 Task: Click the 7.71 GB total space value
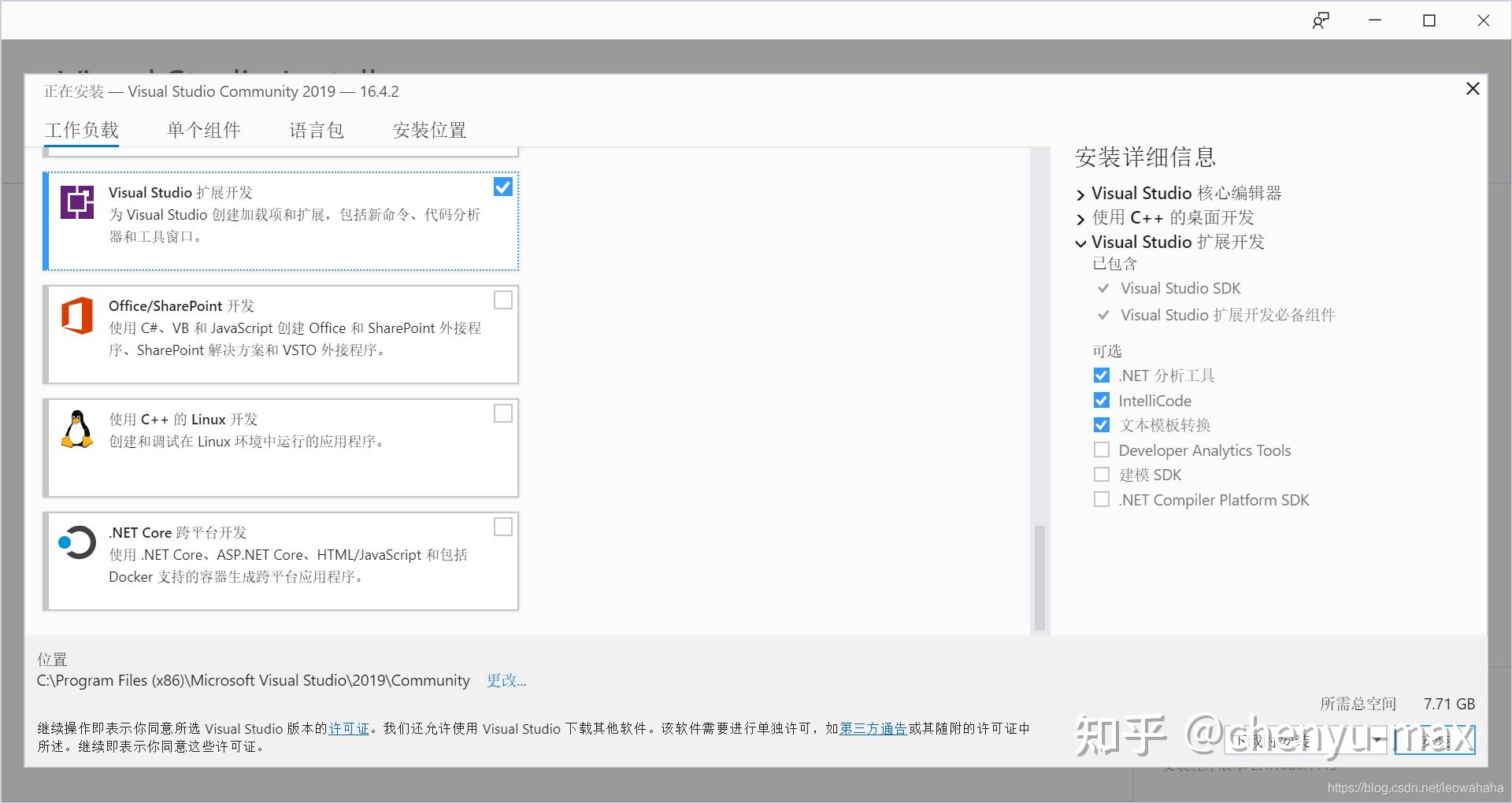tap(1449, 704)
